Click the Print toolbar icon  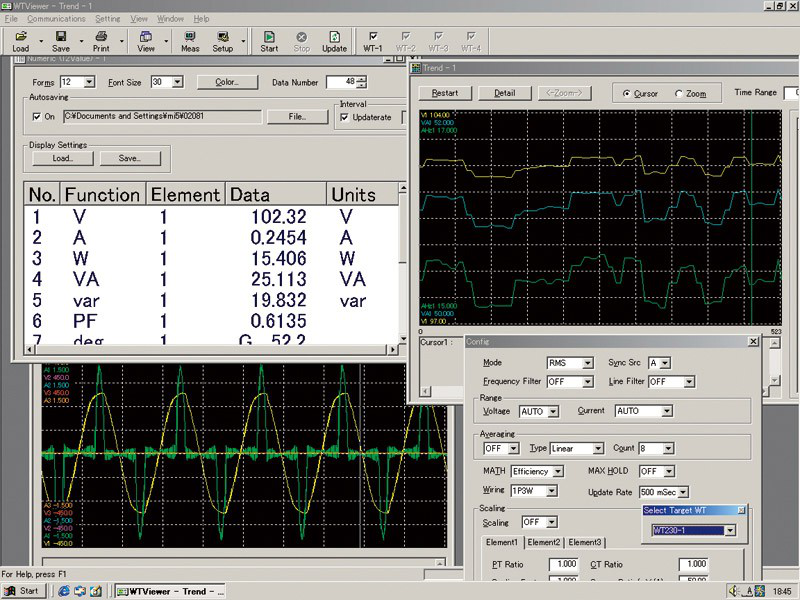point(101,41)
